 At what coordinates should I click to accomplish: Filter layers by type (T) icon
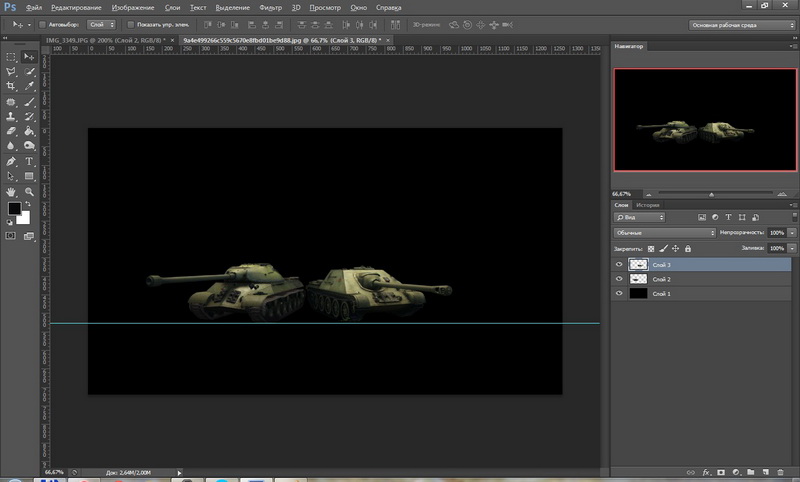coord(728,217)
